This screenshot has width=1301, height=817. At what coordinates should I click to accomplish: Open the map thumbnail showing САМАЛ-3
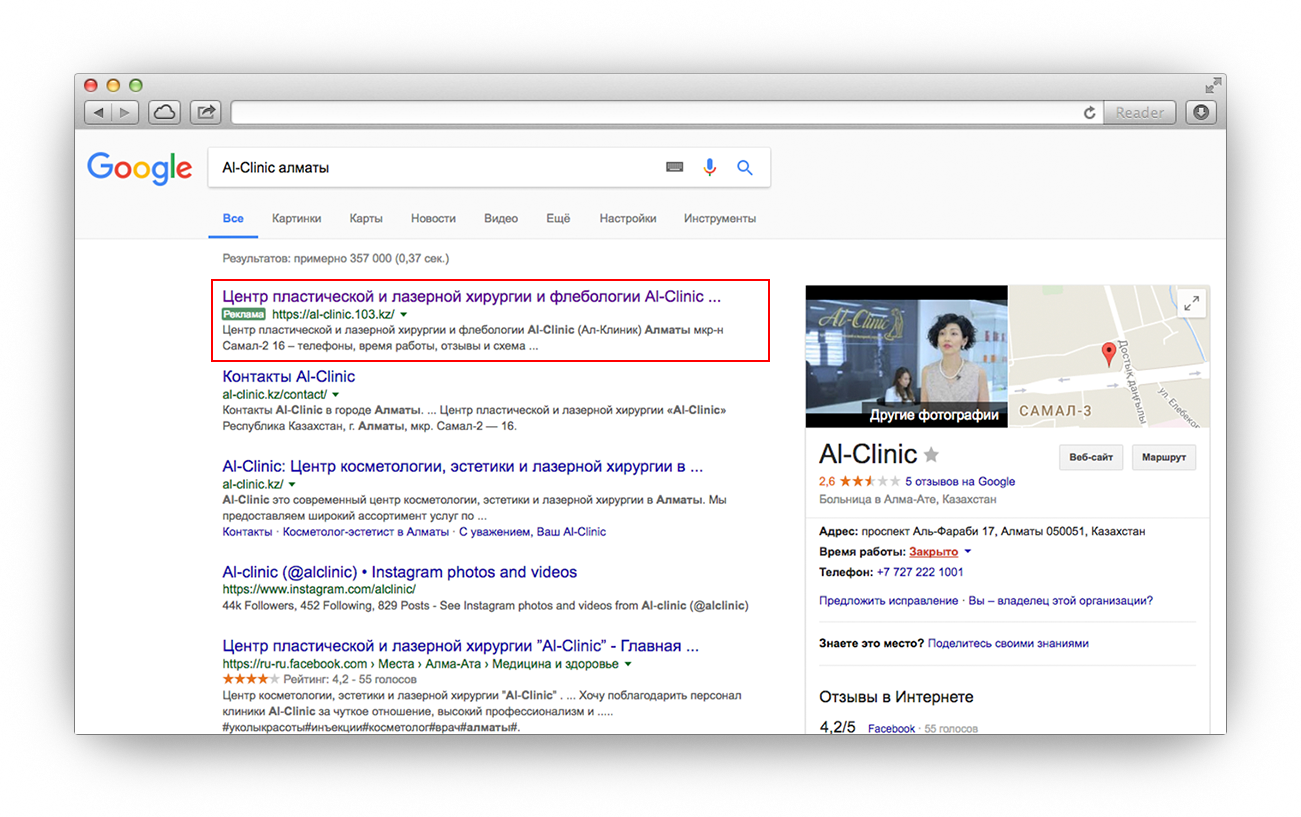point(1109,356)
